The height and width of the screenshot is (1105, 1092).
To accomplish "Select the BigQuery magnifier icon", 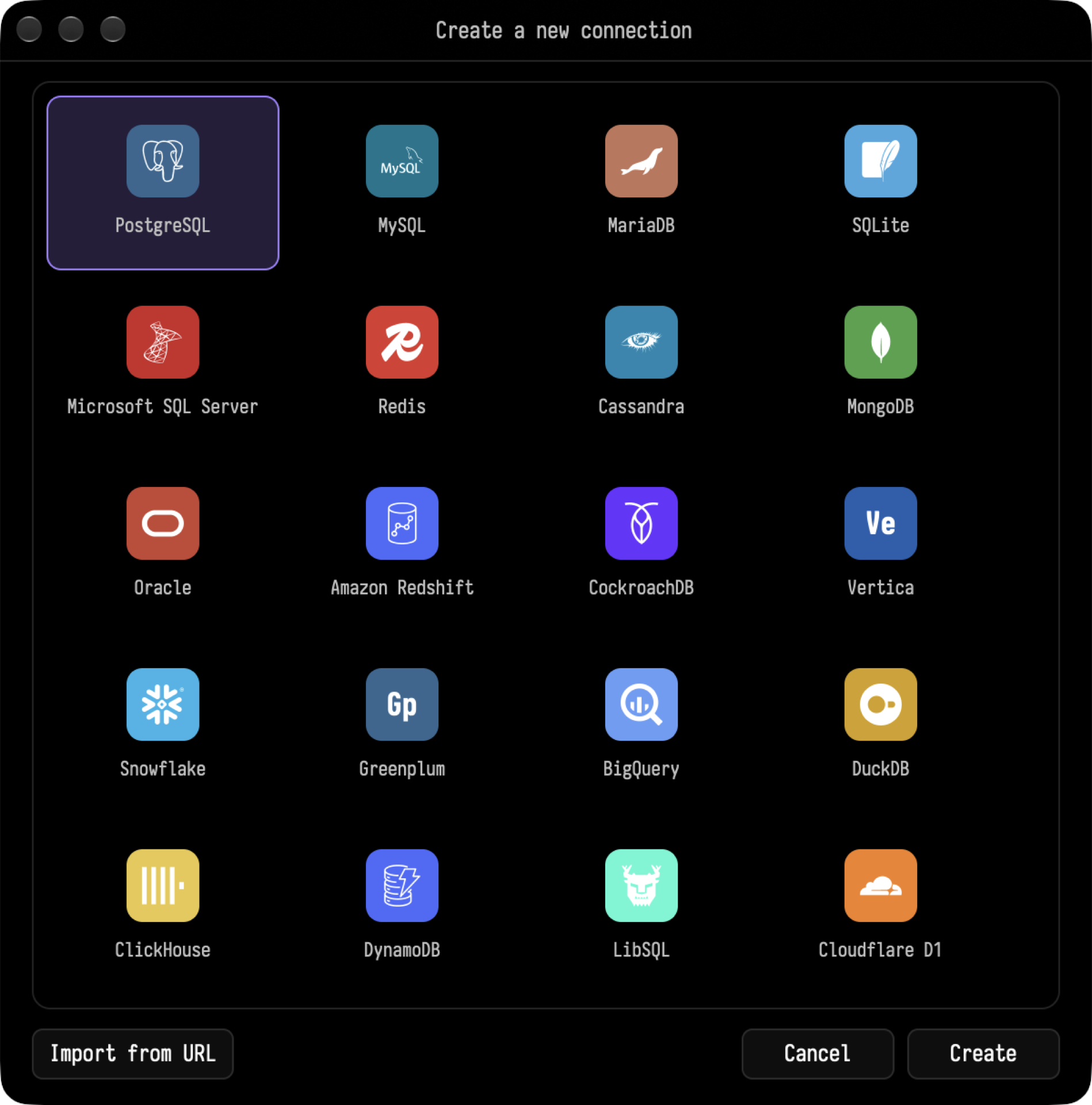I will (x=642, y=704).
